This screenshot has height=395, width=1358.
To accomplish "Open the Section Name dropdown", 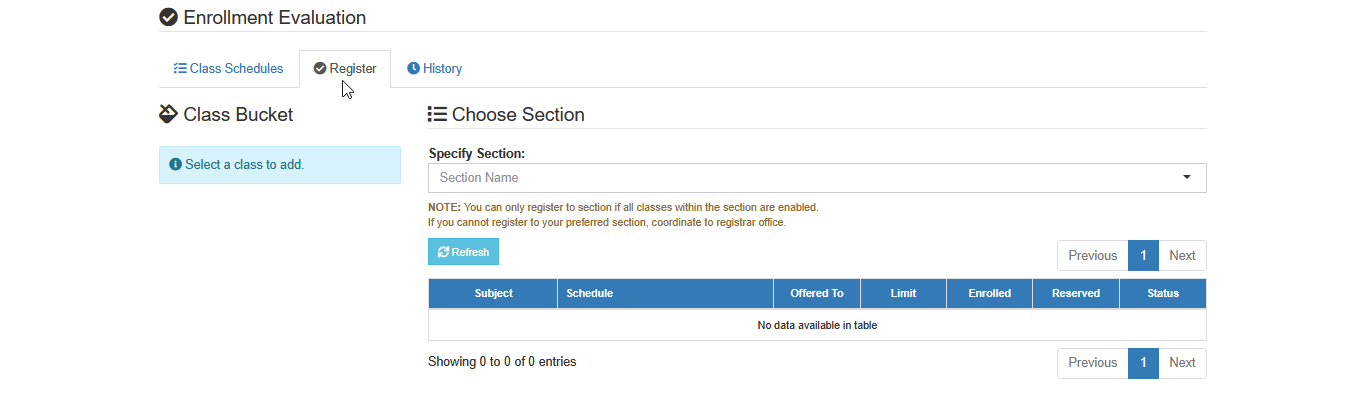I will click(x=817, y=178).
